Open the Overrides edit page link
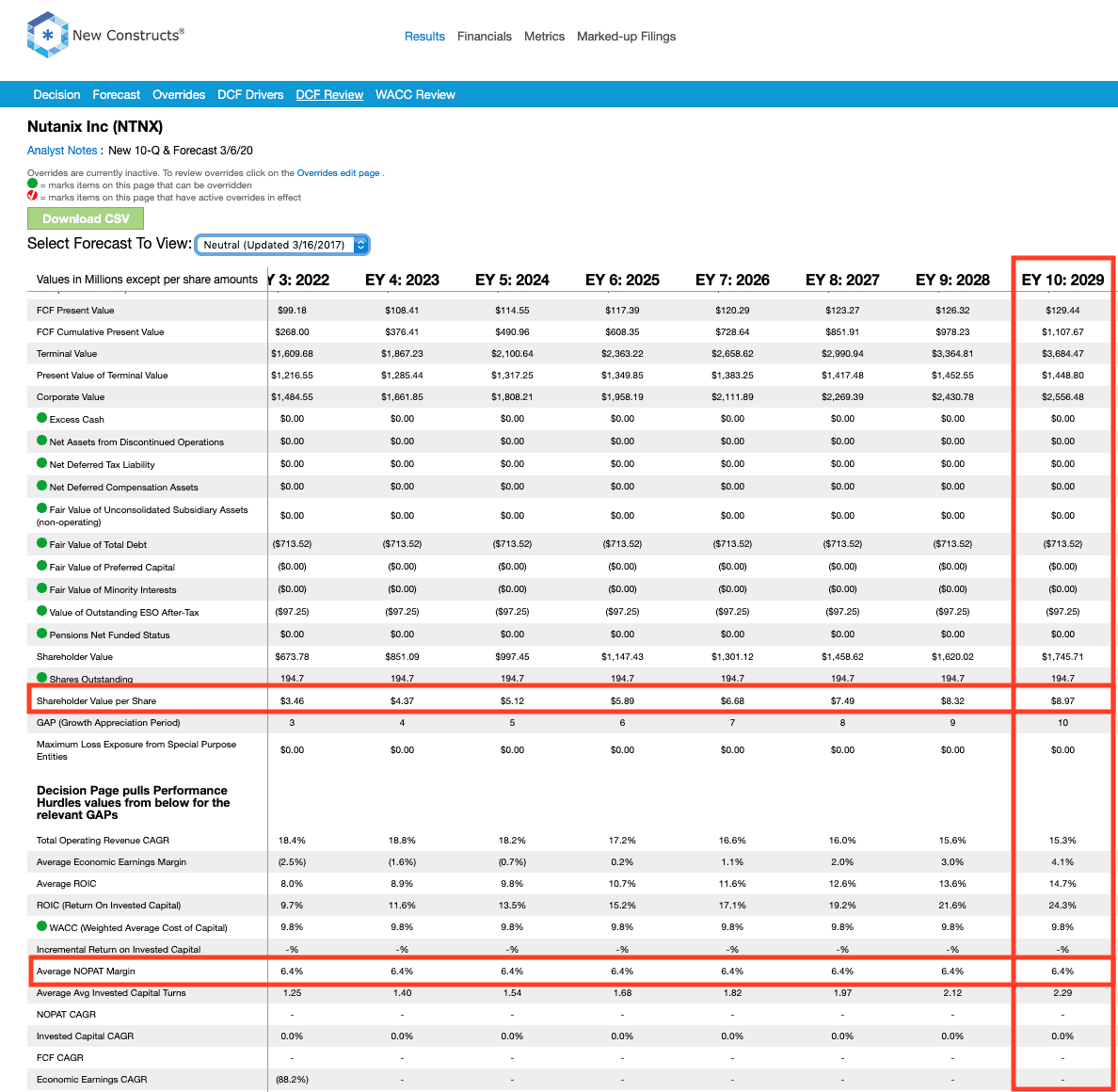This screenshot has height=1092, width=1118. tap(338, 173)
